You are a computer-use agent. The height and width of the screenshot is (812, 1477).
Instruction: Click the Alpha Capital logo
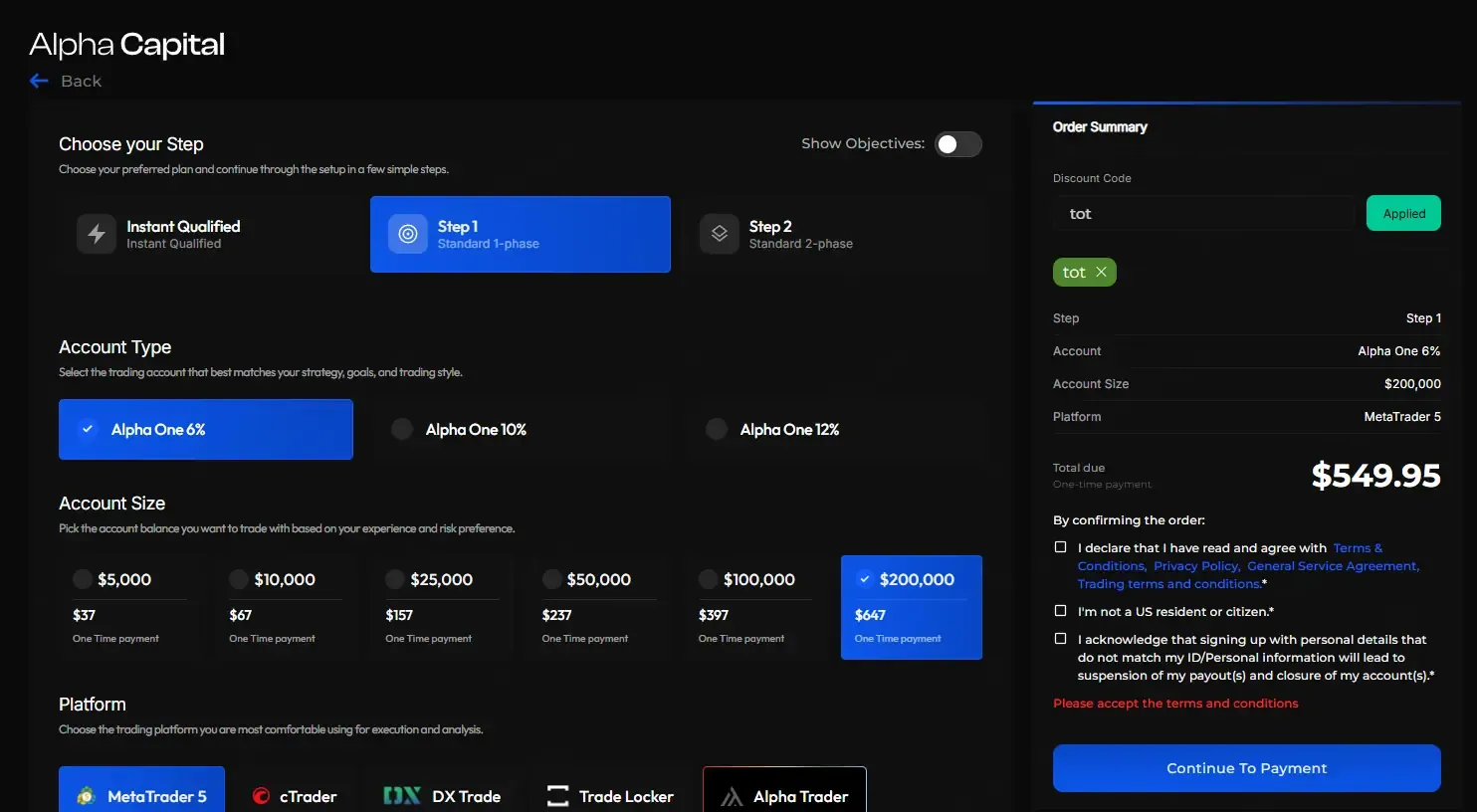tap(127, 45)
